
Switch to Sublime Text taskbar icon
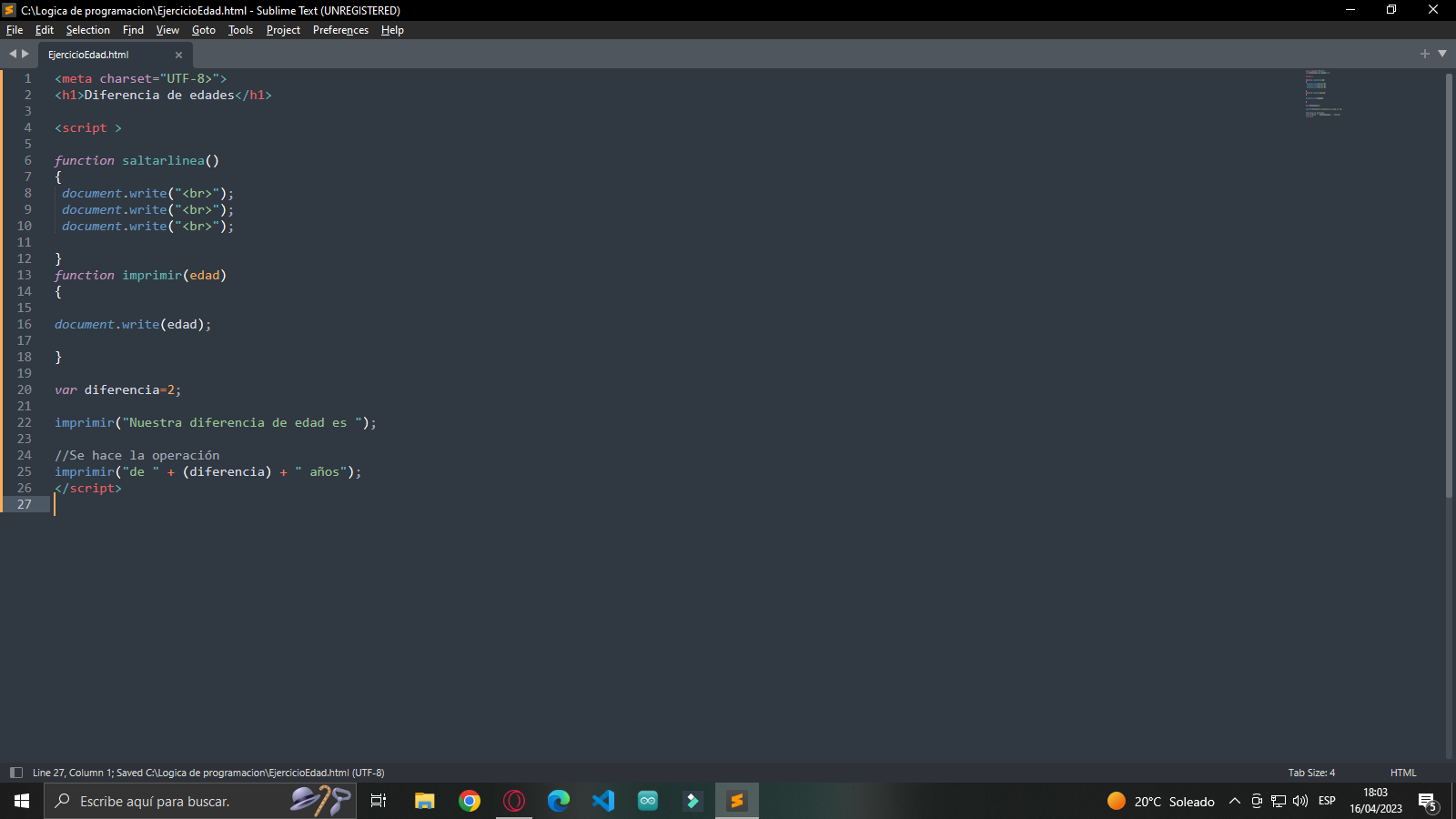(737, 801)
